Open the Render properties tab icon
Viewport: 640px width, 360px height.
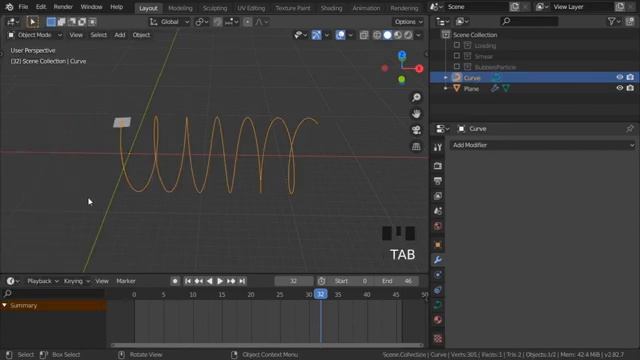coord(438,166)
